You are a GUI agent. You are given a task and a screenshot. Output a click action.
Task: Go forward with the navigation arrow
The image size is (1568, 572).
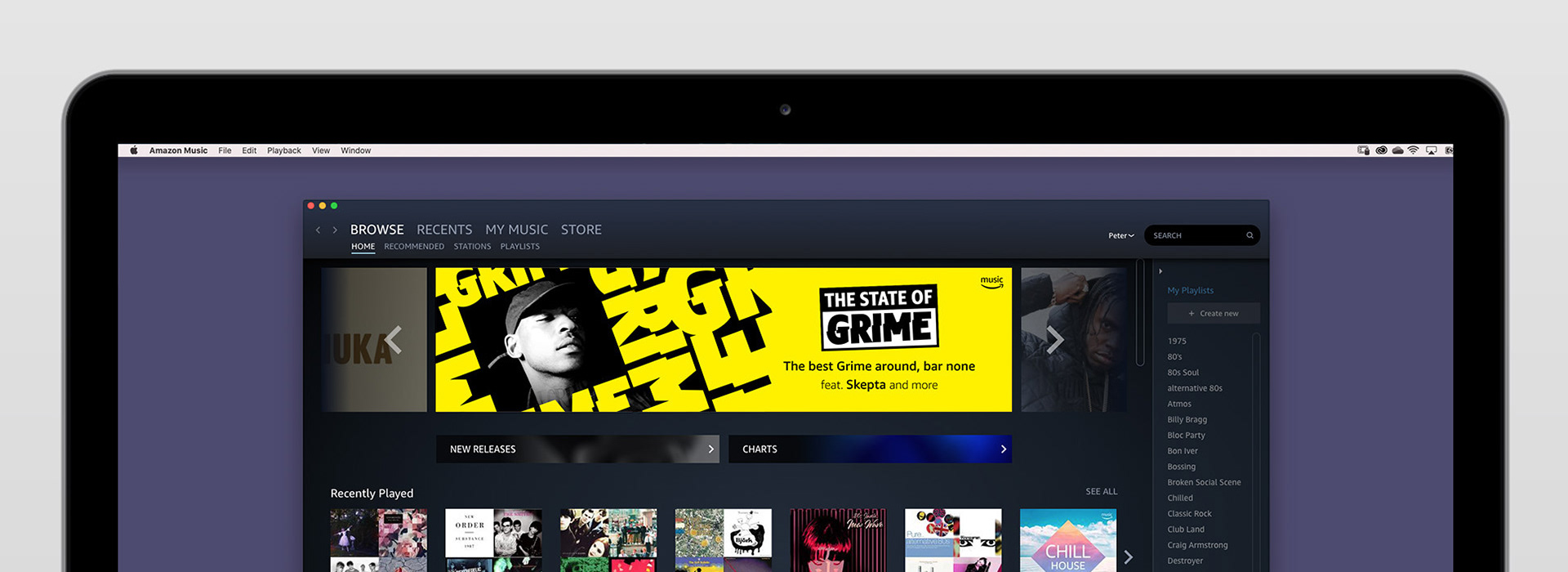click(335, 230)
